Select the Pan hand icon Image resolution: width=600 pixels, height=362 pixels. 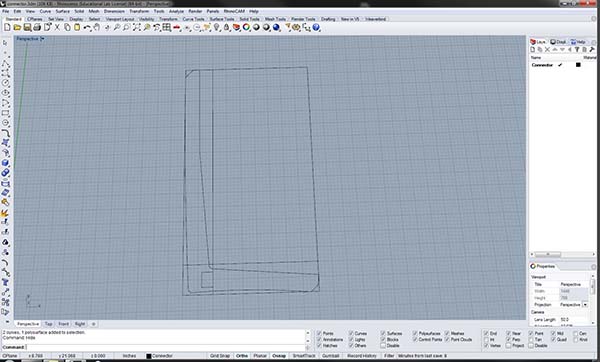[x=97, y=28]
